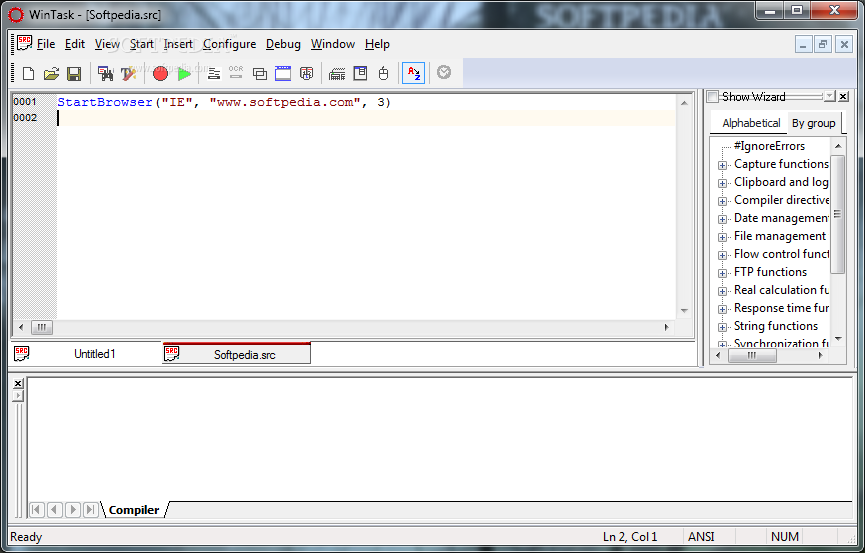Click the blue-framed window toolbar icon
The image size is (865, 553).
pos(283,73)
